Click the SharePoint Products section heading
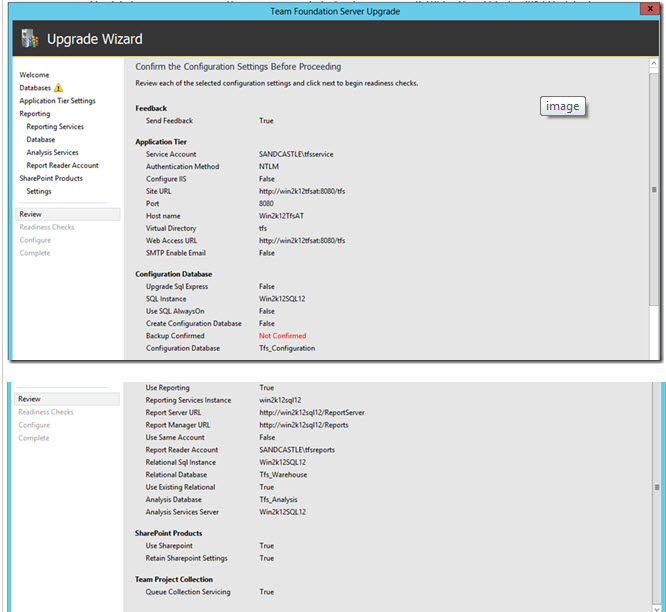Viewport: 666px width, 612px height. point(169,533)
